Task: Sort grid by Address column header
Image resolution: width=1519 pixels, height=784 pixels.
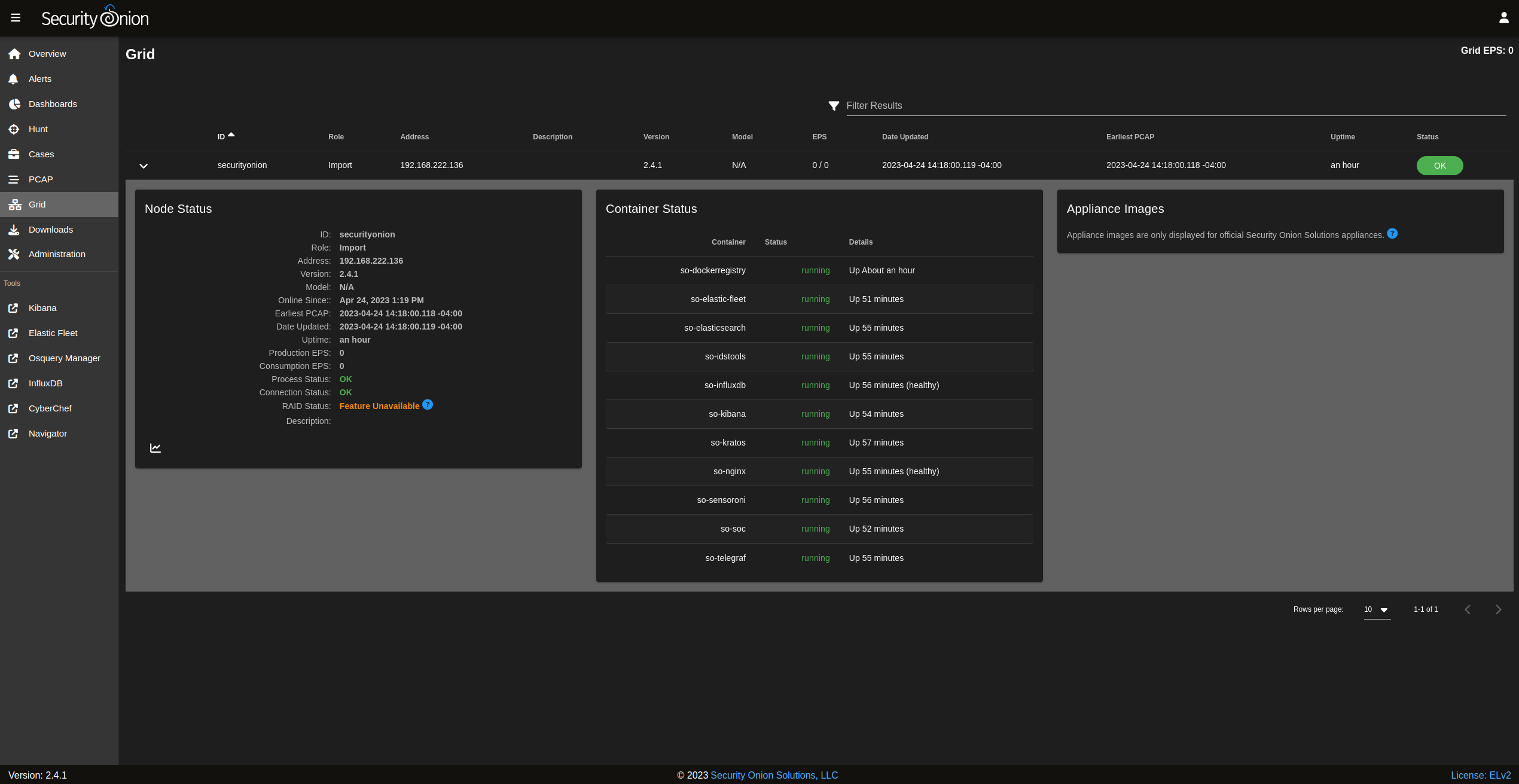Action: [414, 137]
